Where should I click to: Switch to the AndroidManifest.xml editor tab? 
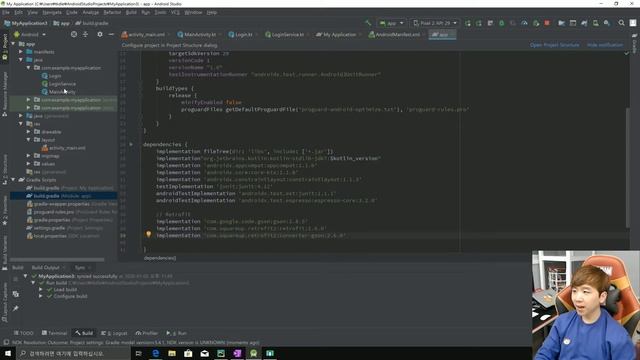tap(394, 35)
